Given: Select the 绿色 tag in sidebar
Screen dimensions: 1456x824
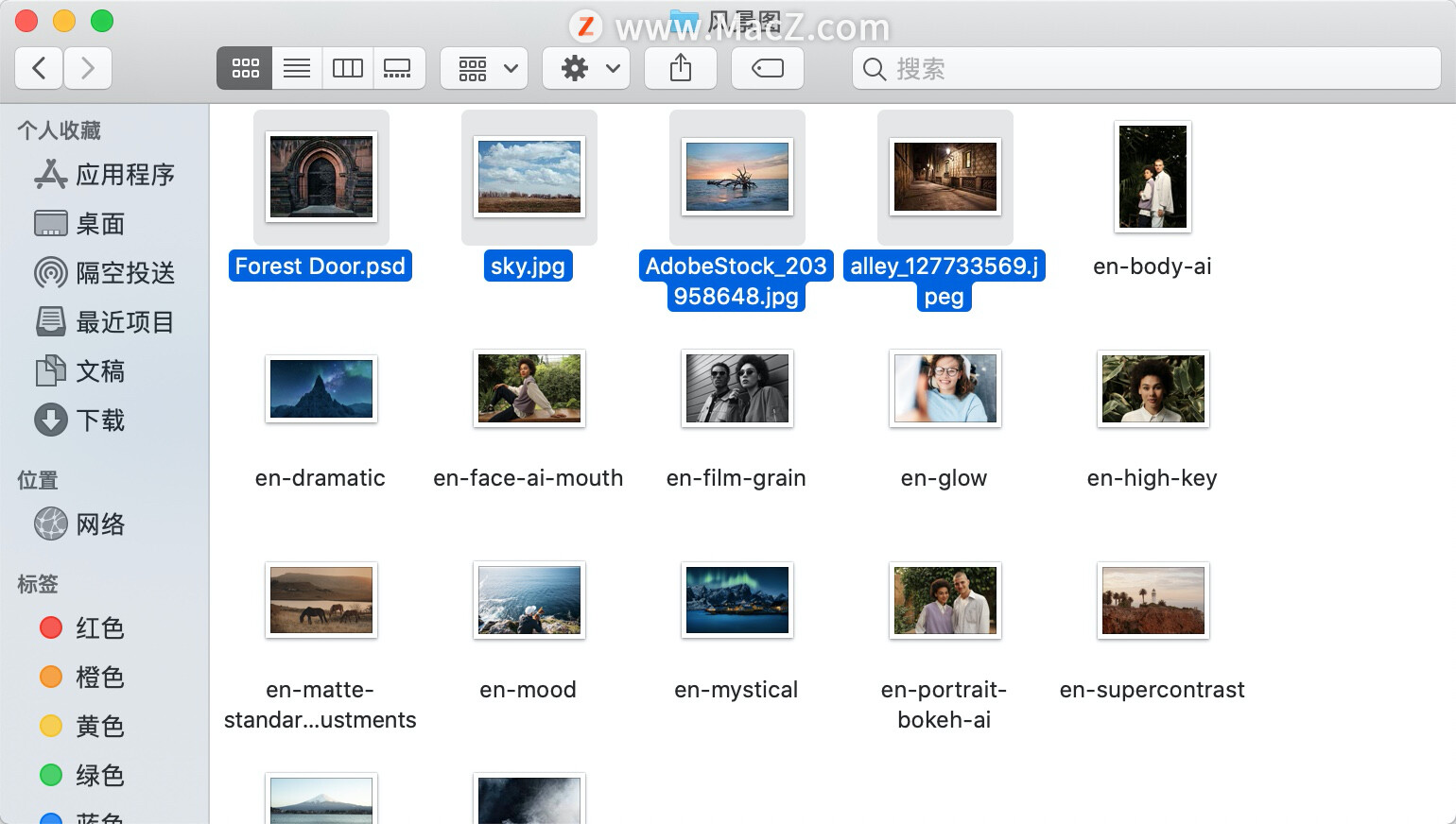Looking at the screenshot, I should coord(82,776).
